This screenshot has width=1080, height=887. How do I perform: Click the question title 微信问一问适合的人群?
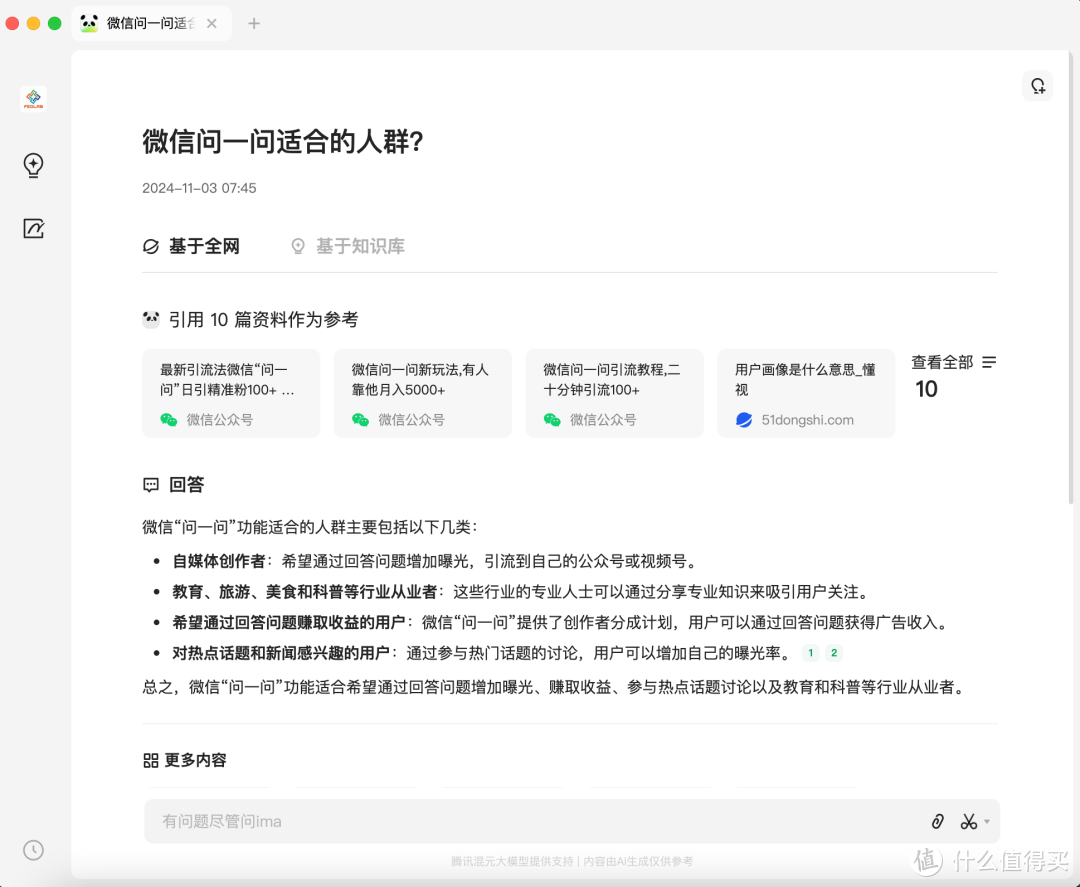click(x=282, y=142)
